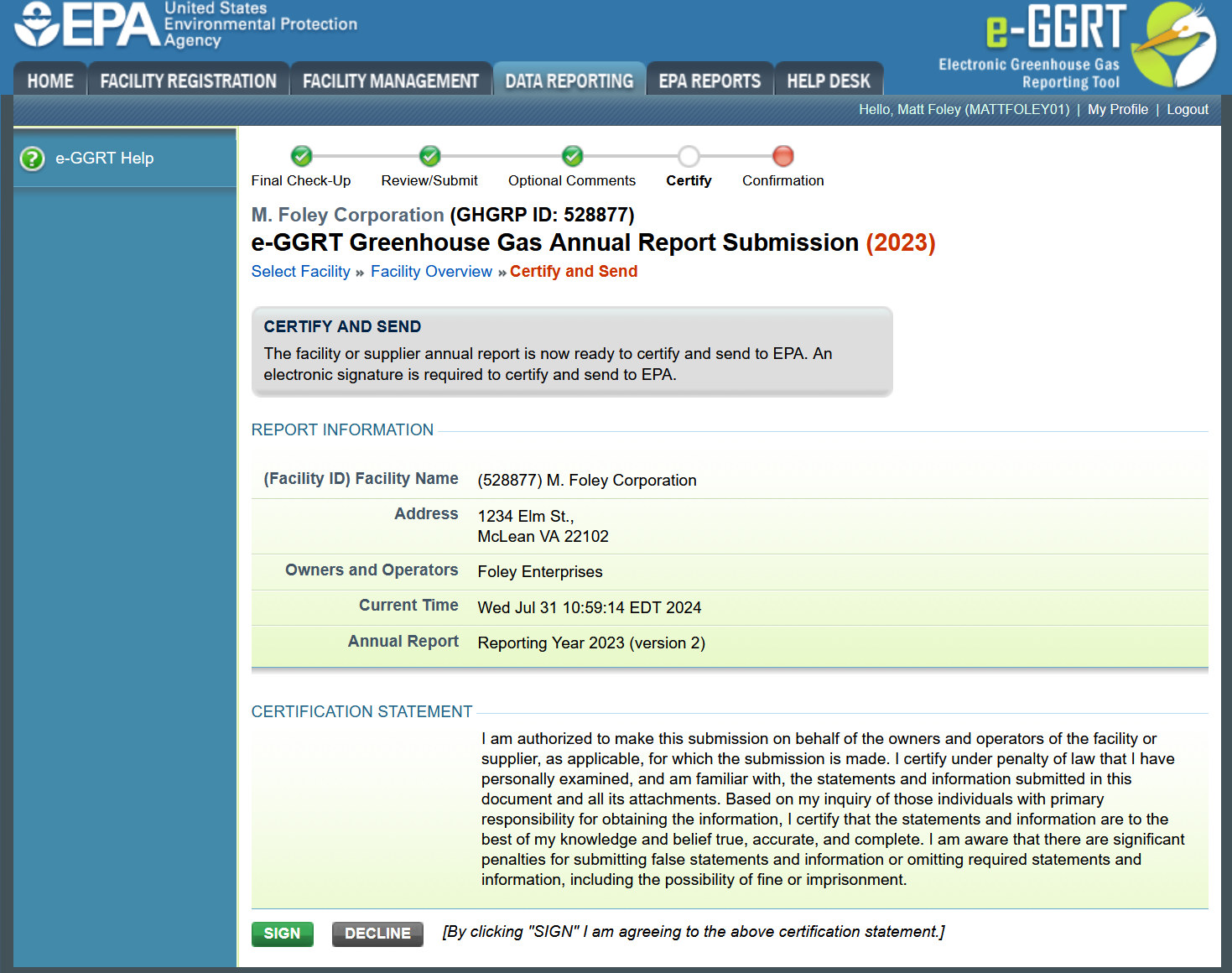Open the e-GGRT Help question mark icon

point(32,159)
